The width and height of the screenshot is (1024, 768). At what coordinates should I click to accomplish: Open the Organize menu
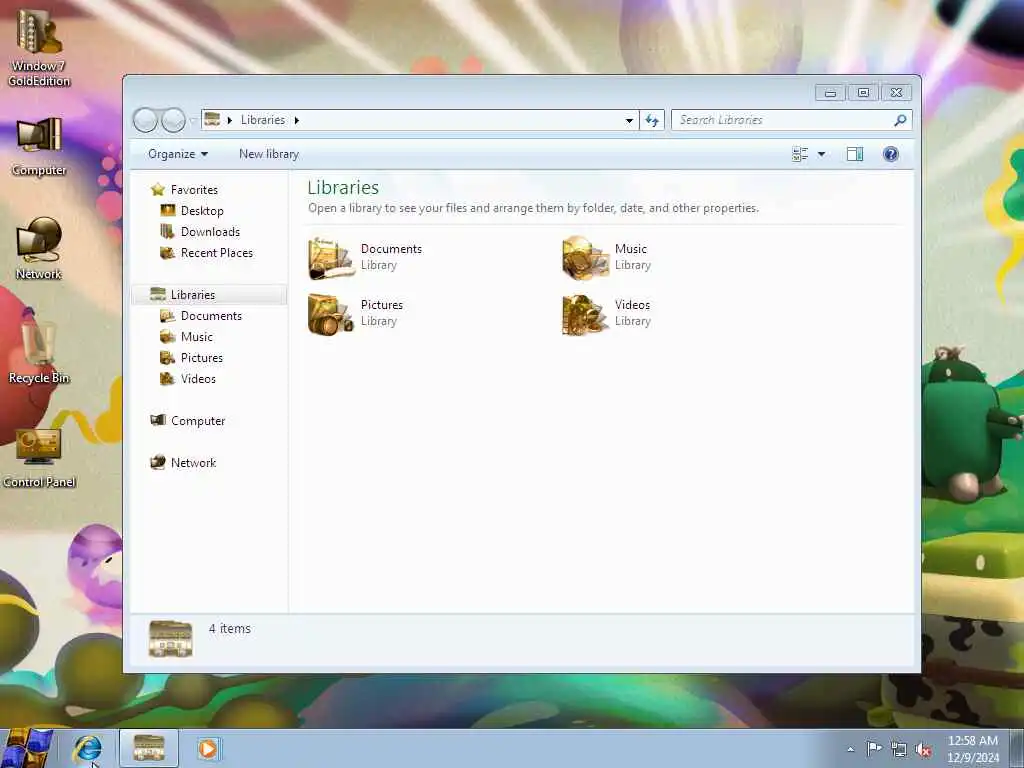point(178,154)
